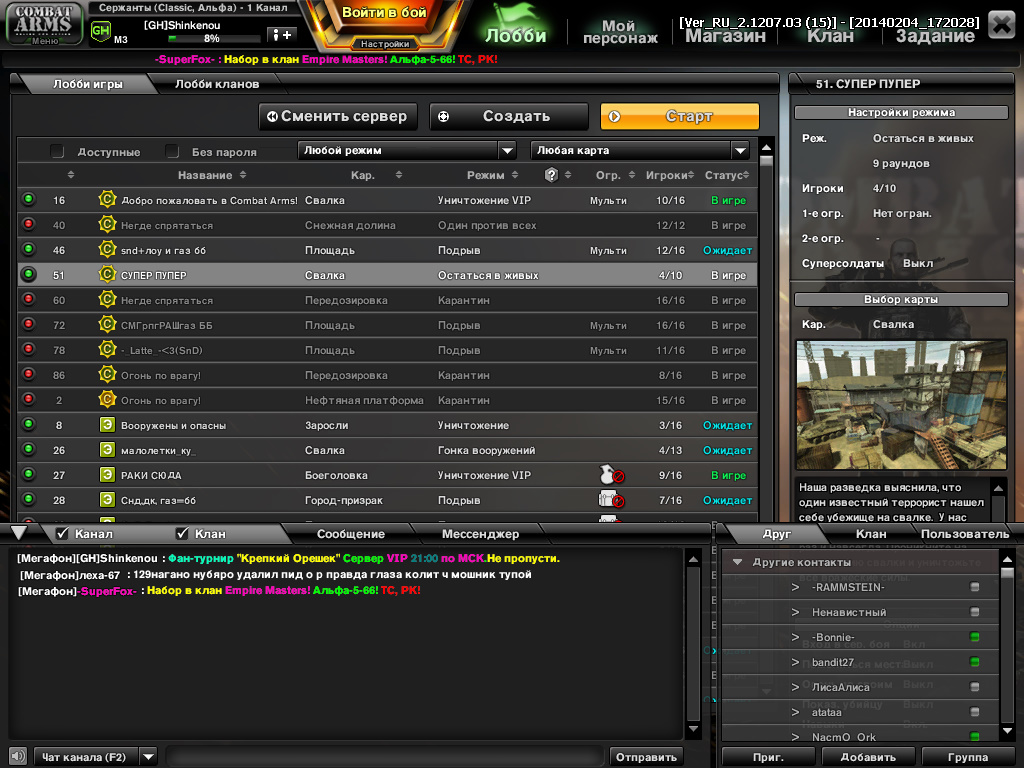
Task: Click grenade restriction icon in room 27
Action: [611, 474]
